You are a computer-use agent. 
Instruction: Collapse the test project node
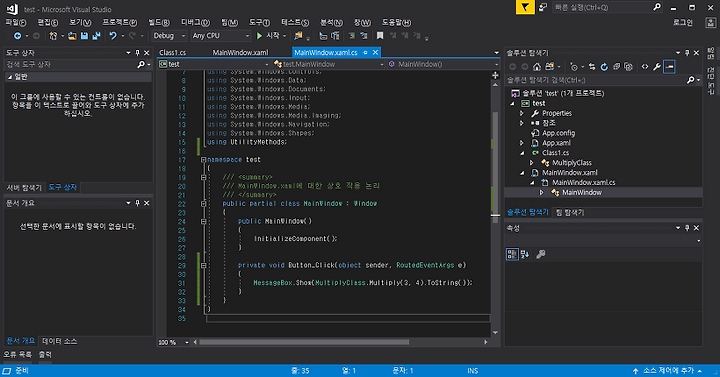(512, 104)
